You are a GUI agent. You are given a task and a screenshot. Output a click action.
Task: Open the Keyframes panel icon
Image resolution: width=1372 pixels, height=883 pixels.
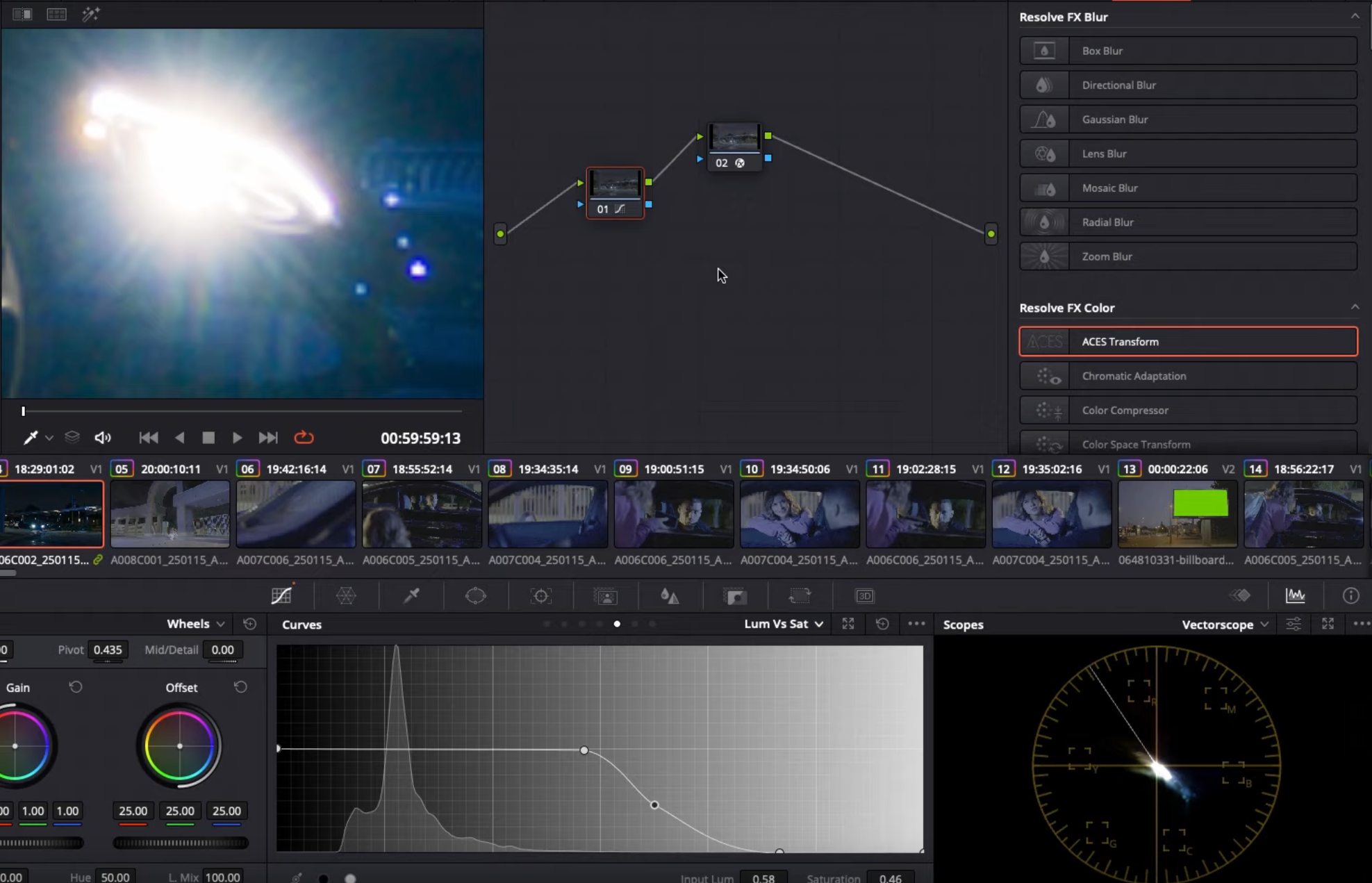click(1240, 595)
